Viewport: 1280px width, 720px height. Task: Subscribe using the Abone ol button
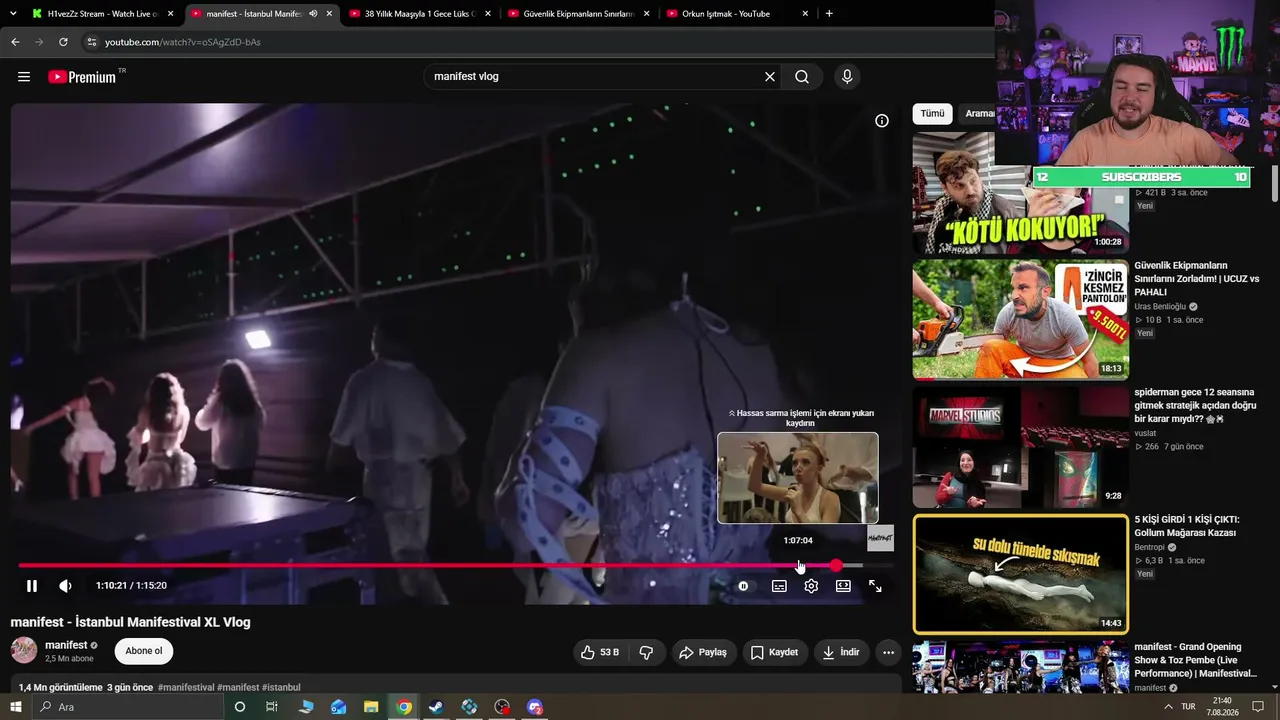pos(144,651)
